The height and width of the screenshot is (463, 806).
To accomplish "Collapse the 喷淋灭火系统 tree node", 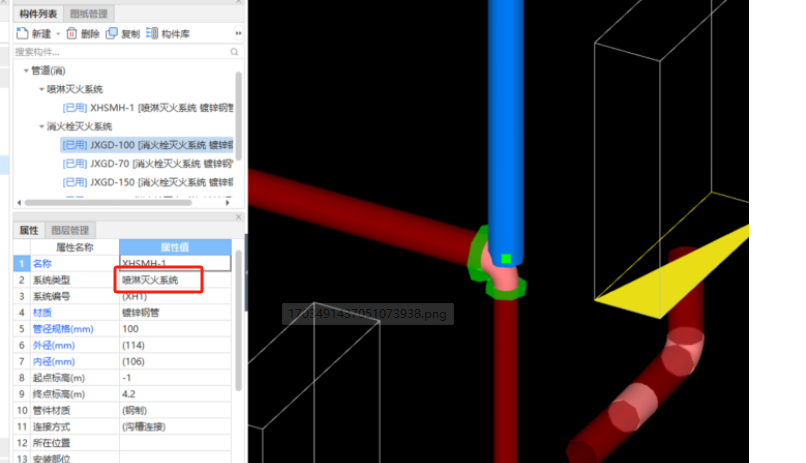I will point(42,89).
